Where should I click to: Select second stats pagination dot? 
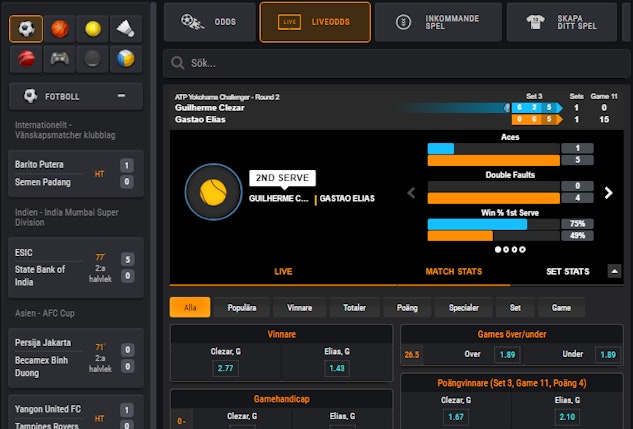pos(506,249)
